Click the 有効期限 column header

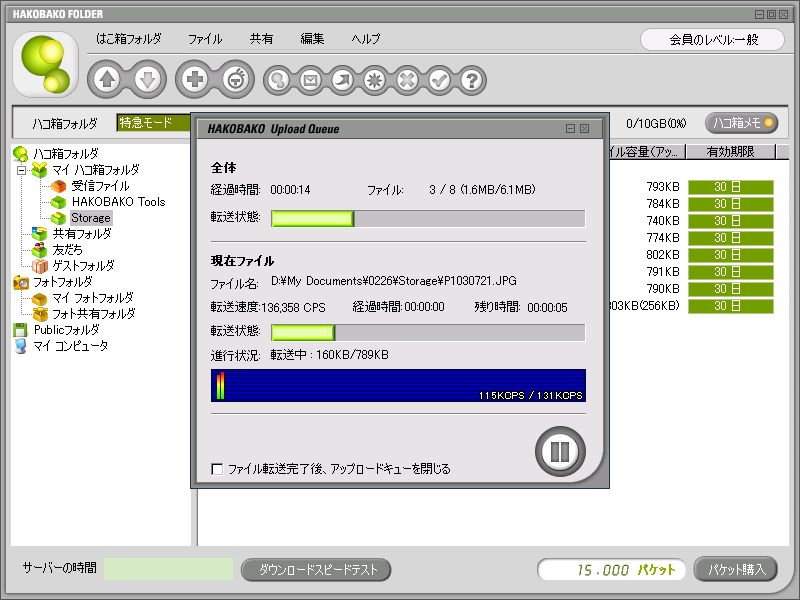[x=730, y=152]
